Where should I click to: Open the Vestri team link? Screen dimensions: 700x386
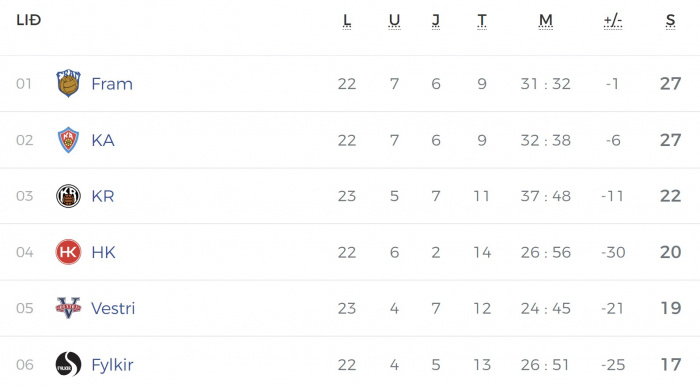point(113,308)
